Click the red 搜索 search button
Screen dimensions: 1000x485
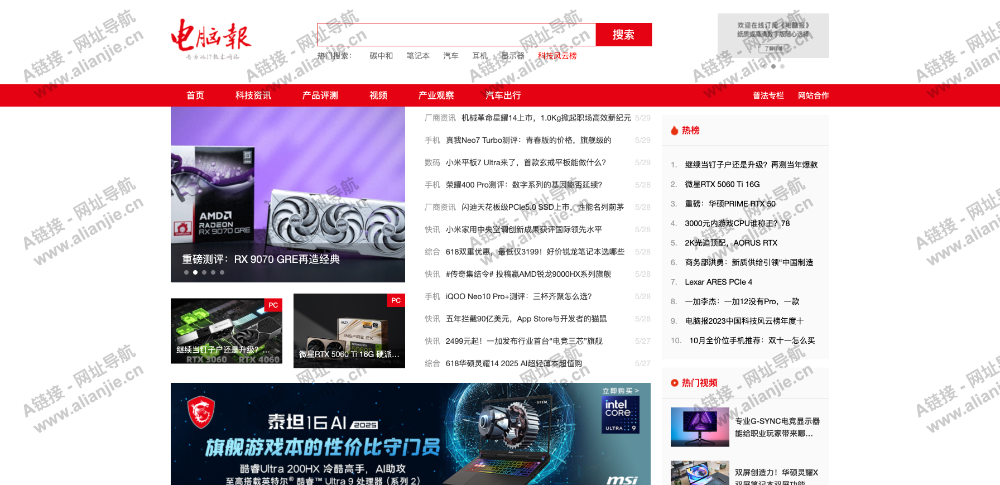624,34
